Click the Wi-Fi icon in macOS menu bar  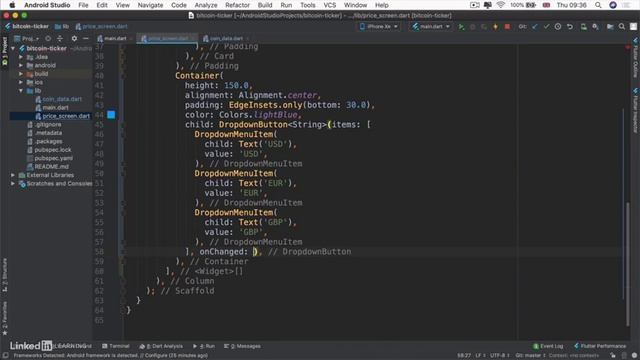[500, 5]
